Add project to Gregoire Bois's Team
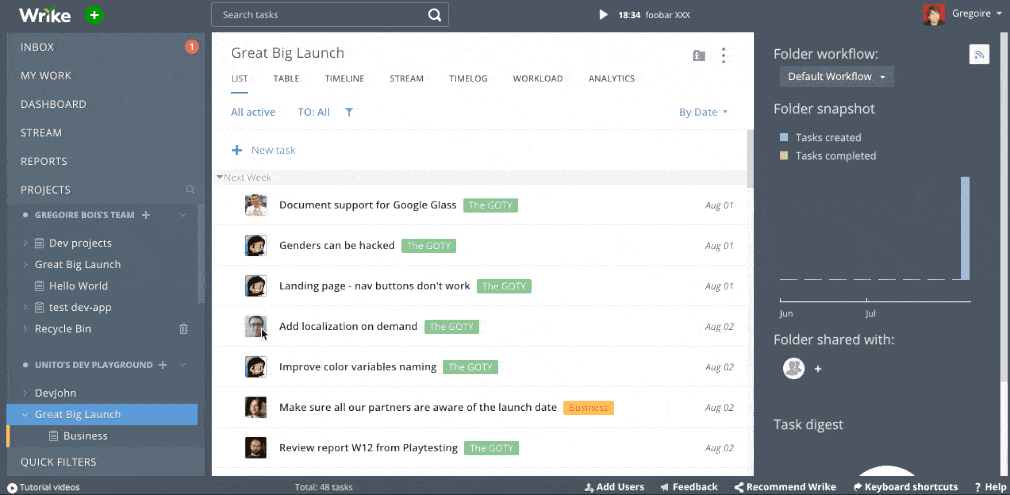The width and height of the screenshot is (1010, 495). [x=146, y=215]
